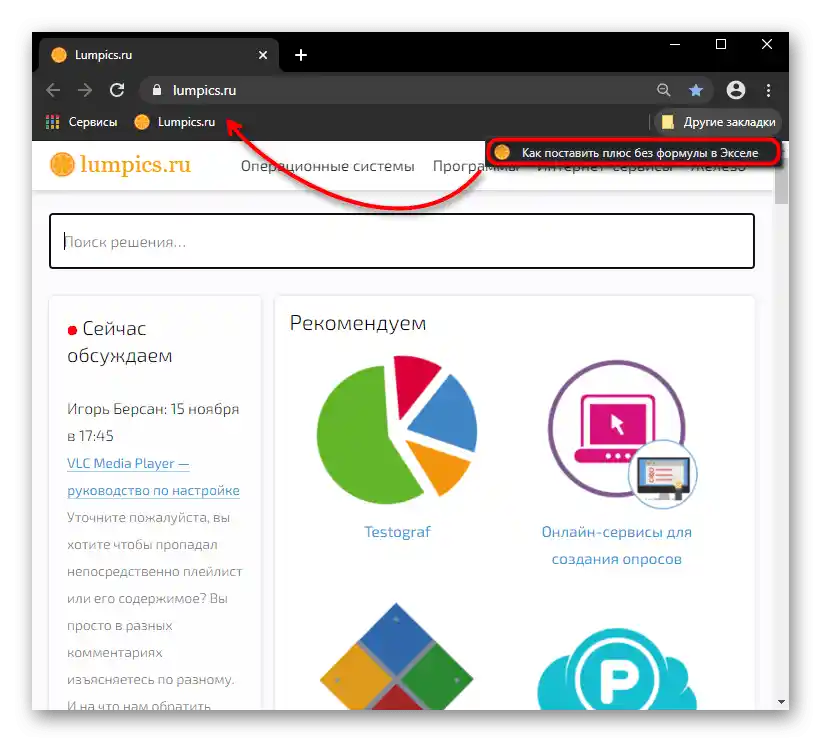Open the zoom magnifier in the address bar
This screenshot has height=742, width=821.
pyautogui.click(x=663, y=90)
